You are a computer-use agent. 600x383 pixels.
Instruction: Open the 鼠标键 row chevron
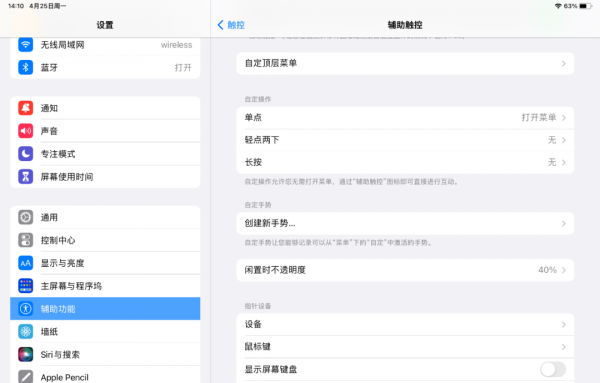(x=564, y=347)
